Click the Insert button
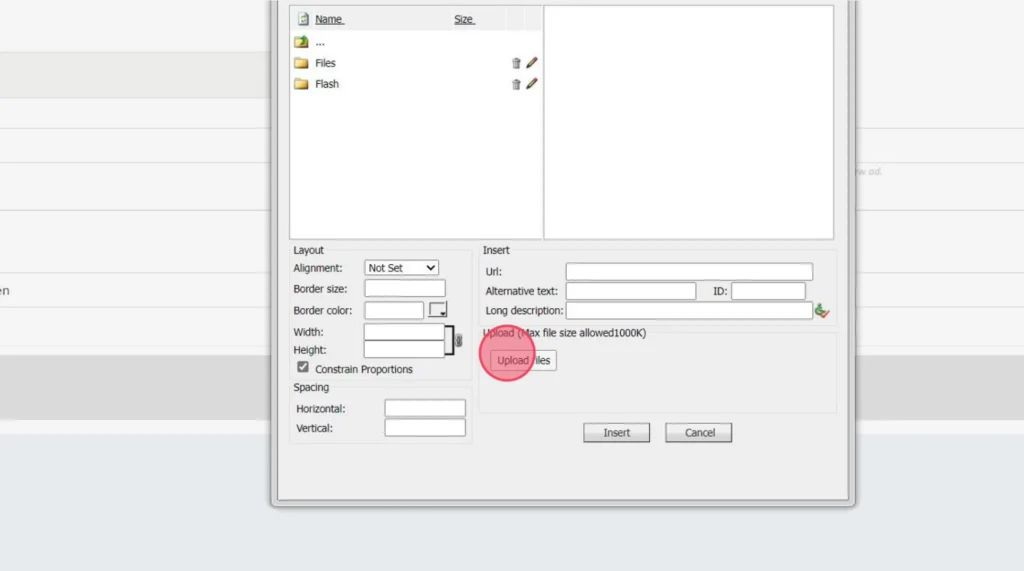Viewport: 1024px width, 571px height. (616, 433)
